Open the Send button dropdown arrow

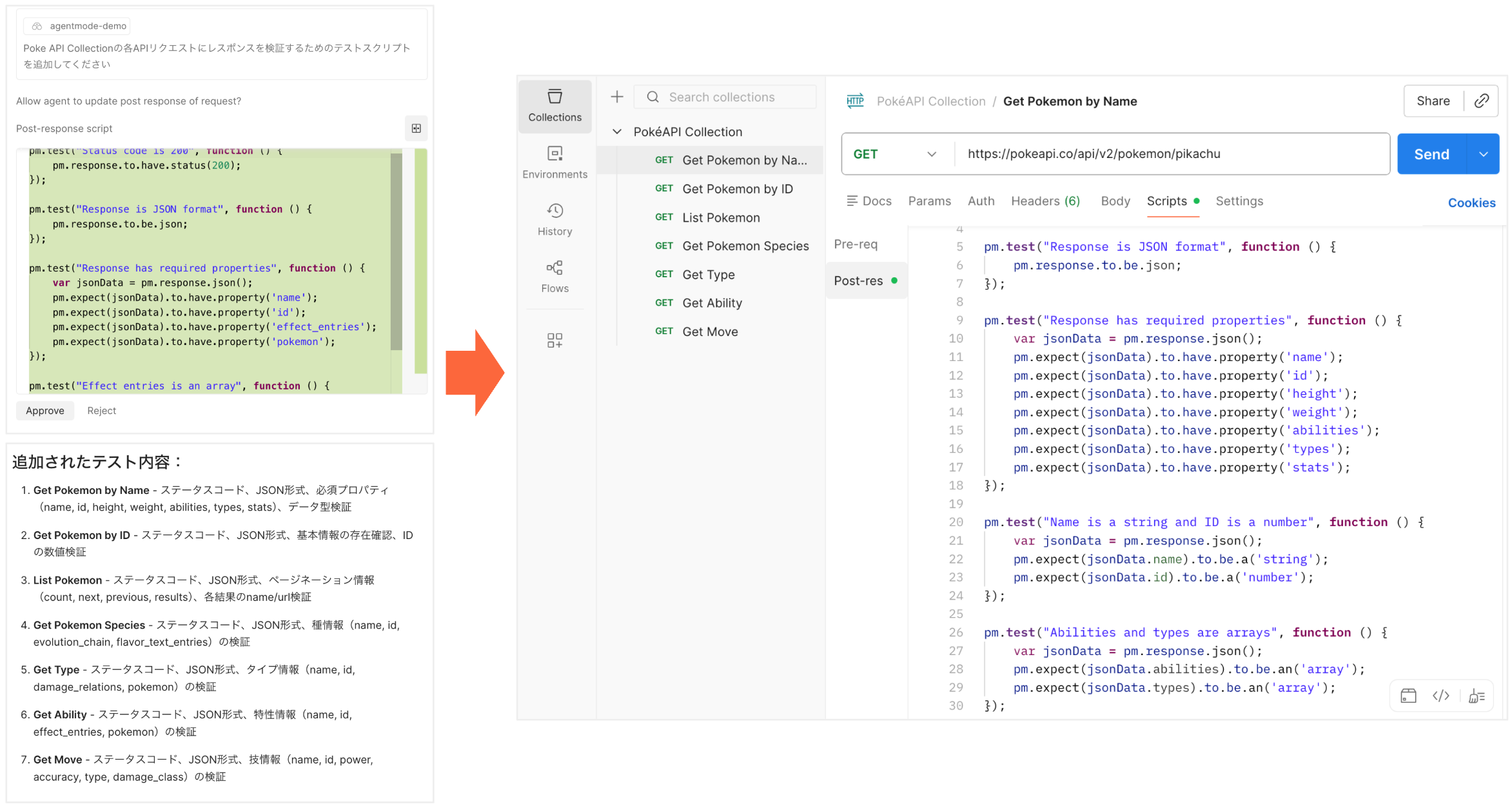point(1483,154)
